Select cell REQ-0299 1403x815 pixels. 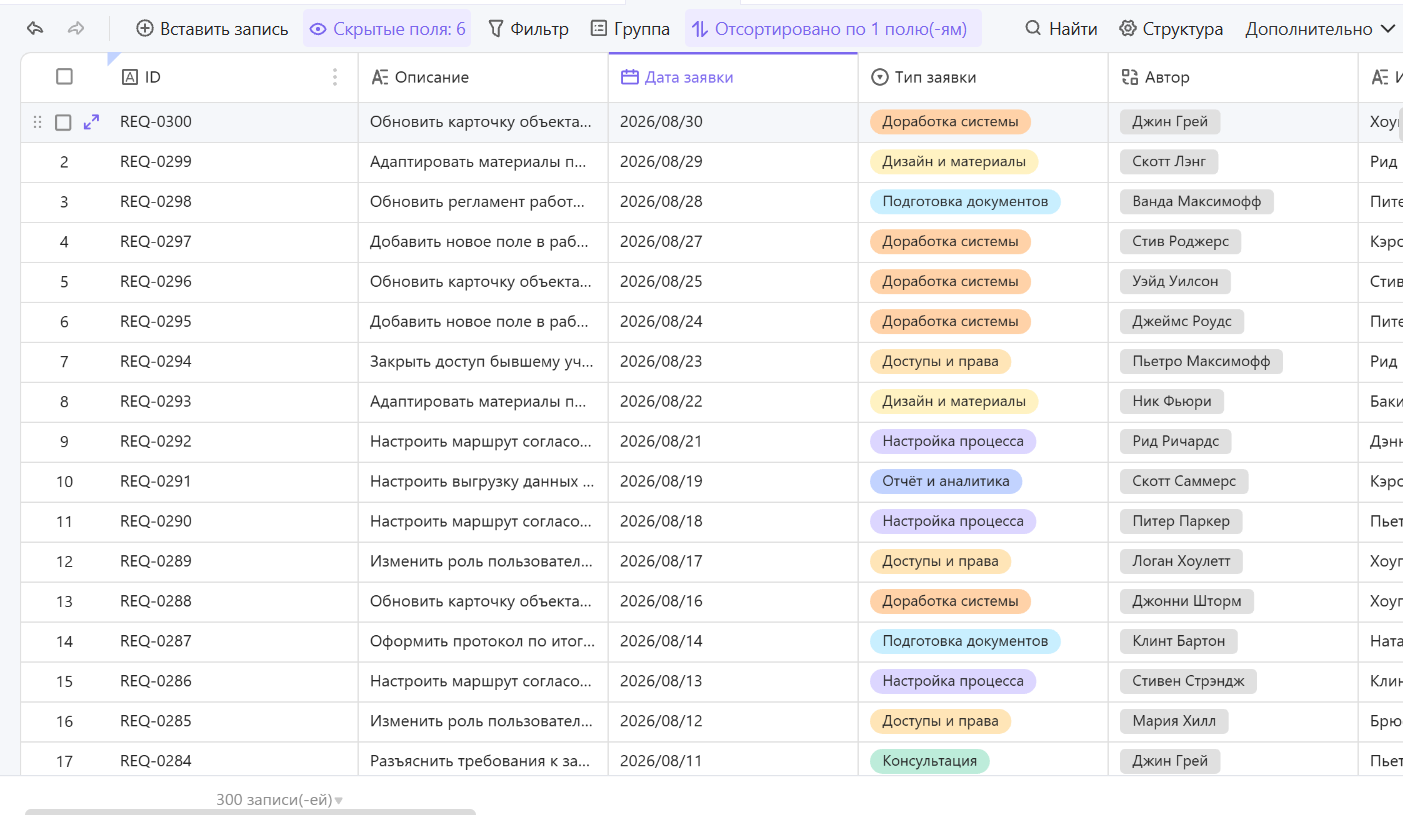233,162
